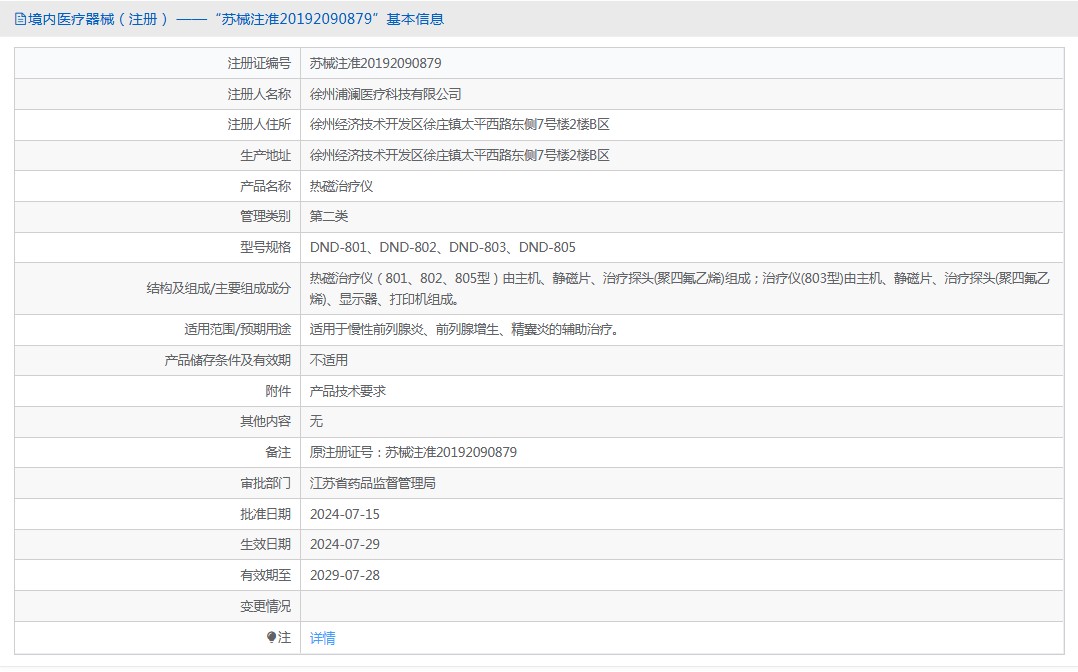
Task: Click the 其他内容 label
Action: [x=265, y=422]
